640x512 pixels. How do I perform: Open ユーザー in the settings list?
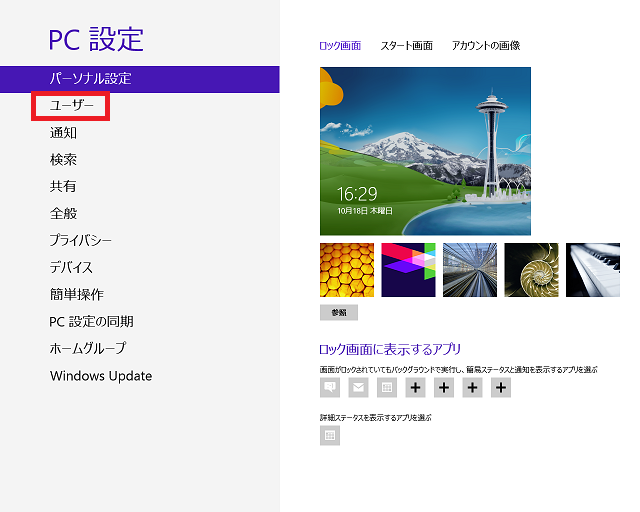(71, 105)
